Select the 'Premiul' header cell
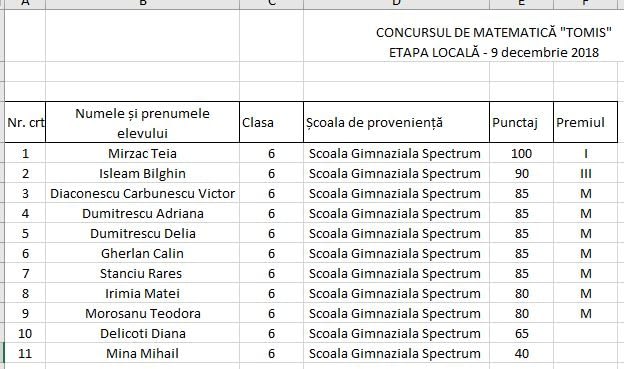The image size is (624, 369). 585,122
